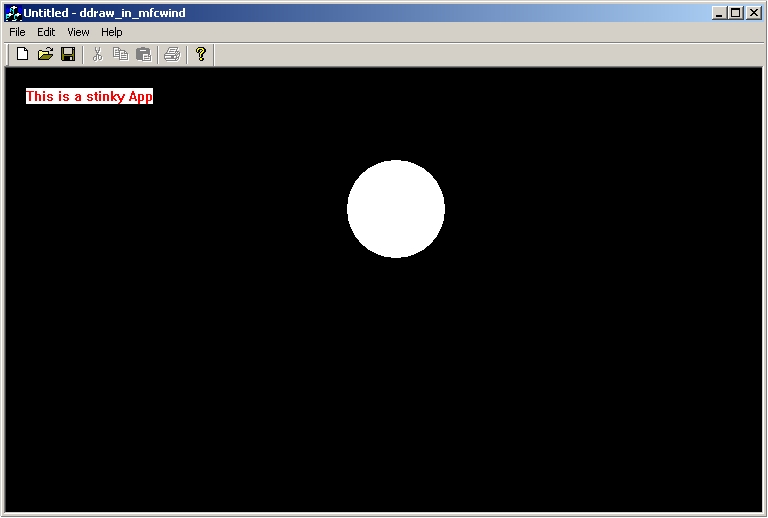Click the application icon in title bar

(13, 13)
